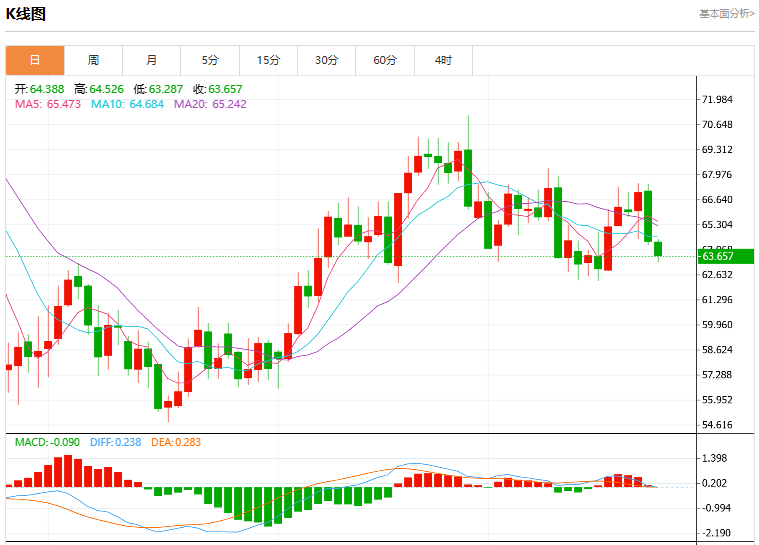Open the 4时 interval tab

[443, 61]
